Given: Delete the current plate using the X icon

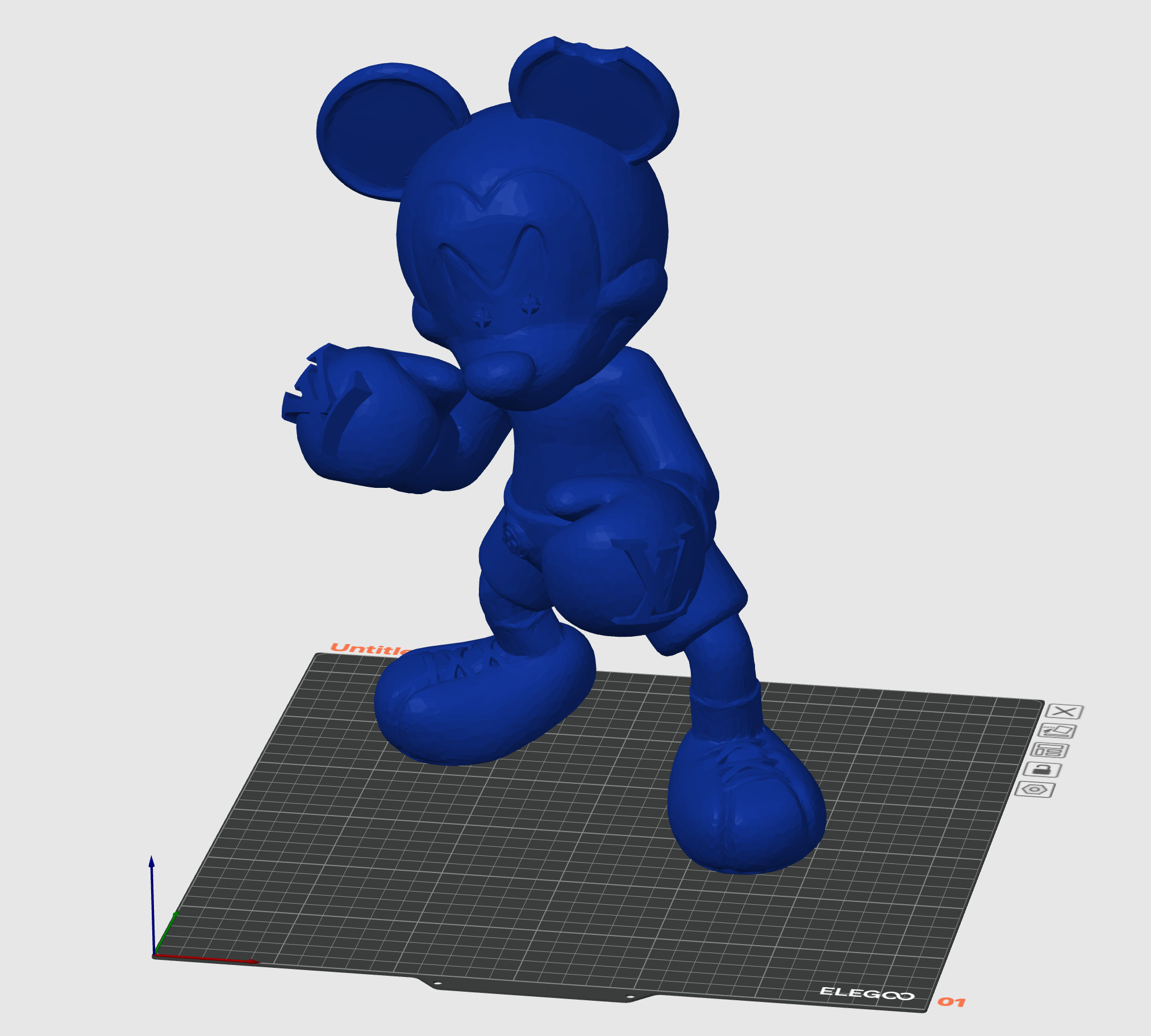Looking at the screenshot, I should point(1065,712).
